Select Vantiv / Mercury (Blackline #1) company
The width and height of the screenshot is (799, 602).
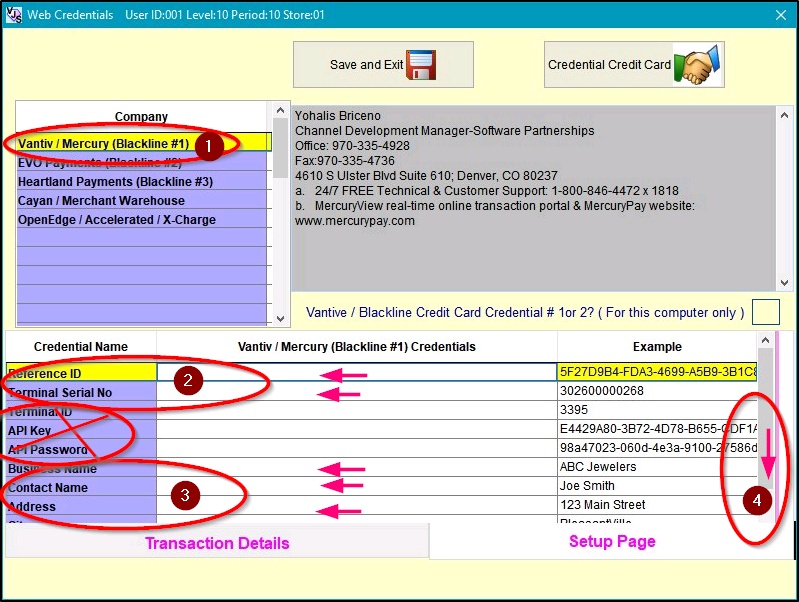point(142,143)
